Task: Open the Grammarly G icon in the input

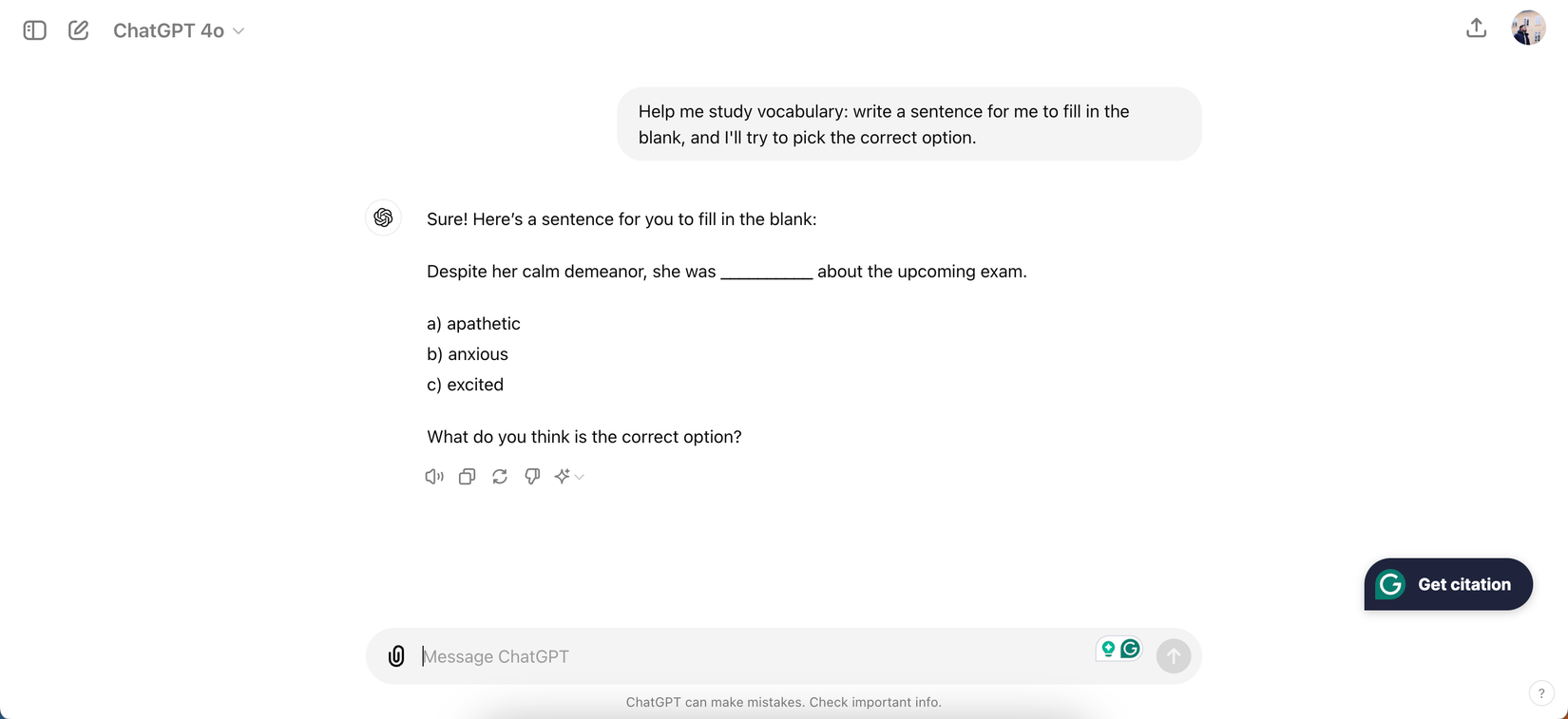Action: tap(1130, 649)
